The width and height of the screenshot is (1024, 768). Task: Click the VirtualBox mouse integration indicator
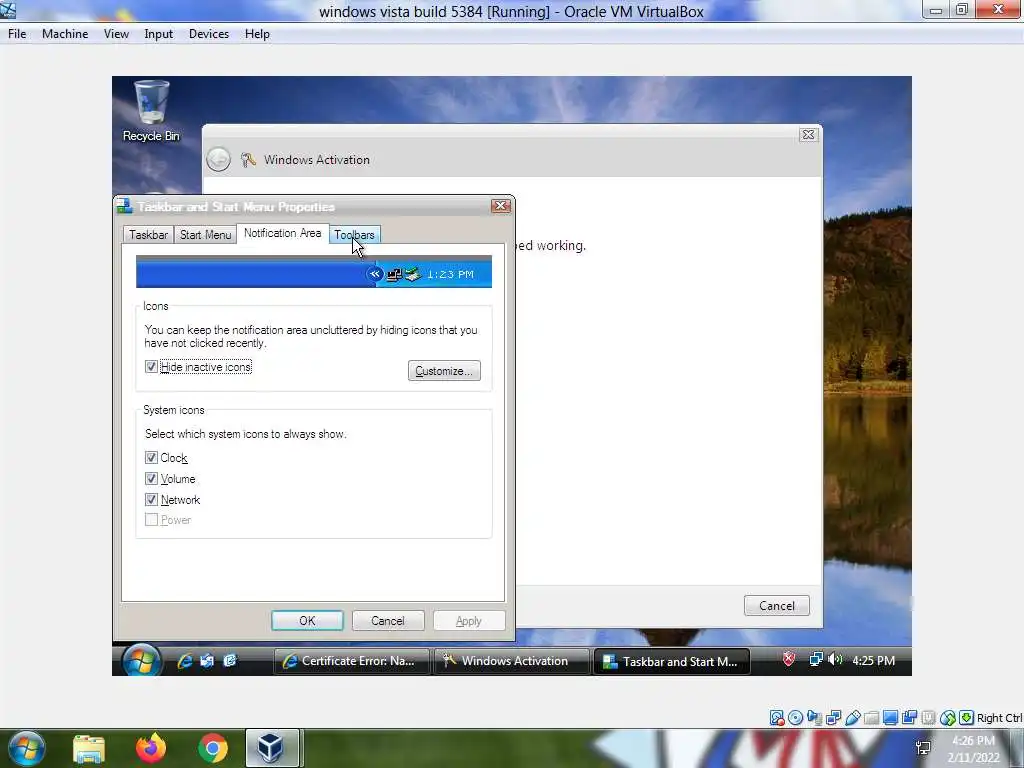tap(948, 718)
